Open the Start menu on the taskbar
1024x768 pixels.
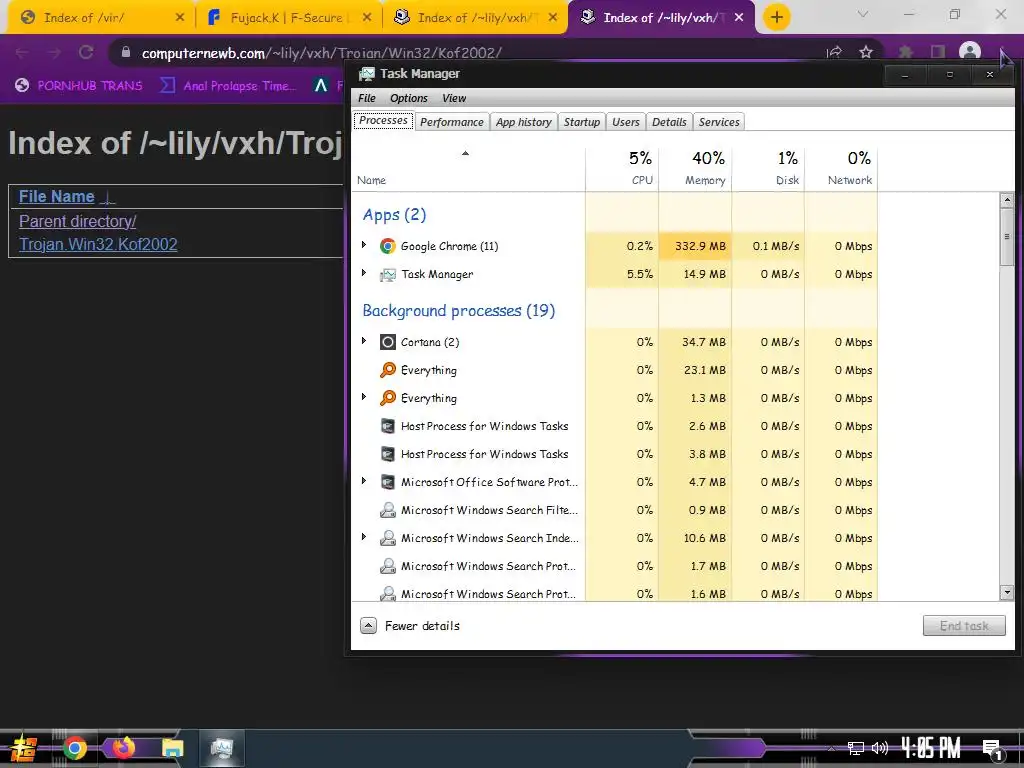(24, 748)
